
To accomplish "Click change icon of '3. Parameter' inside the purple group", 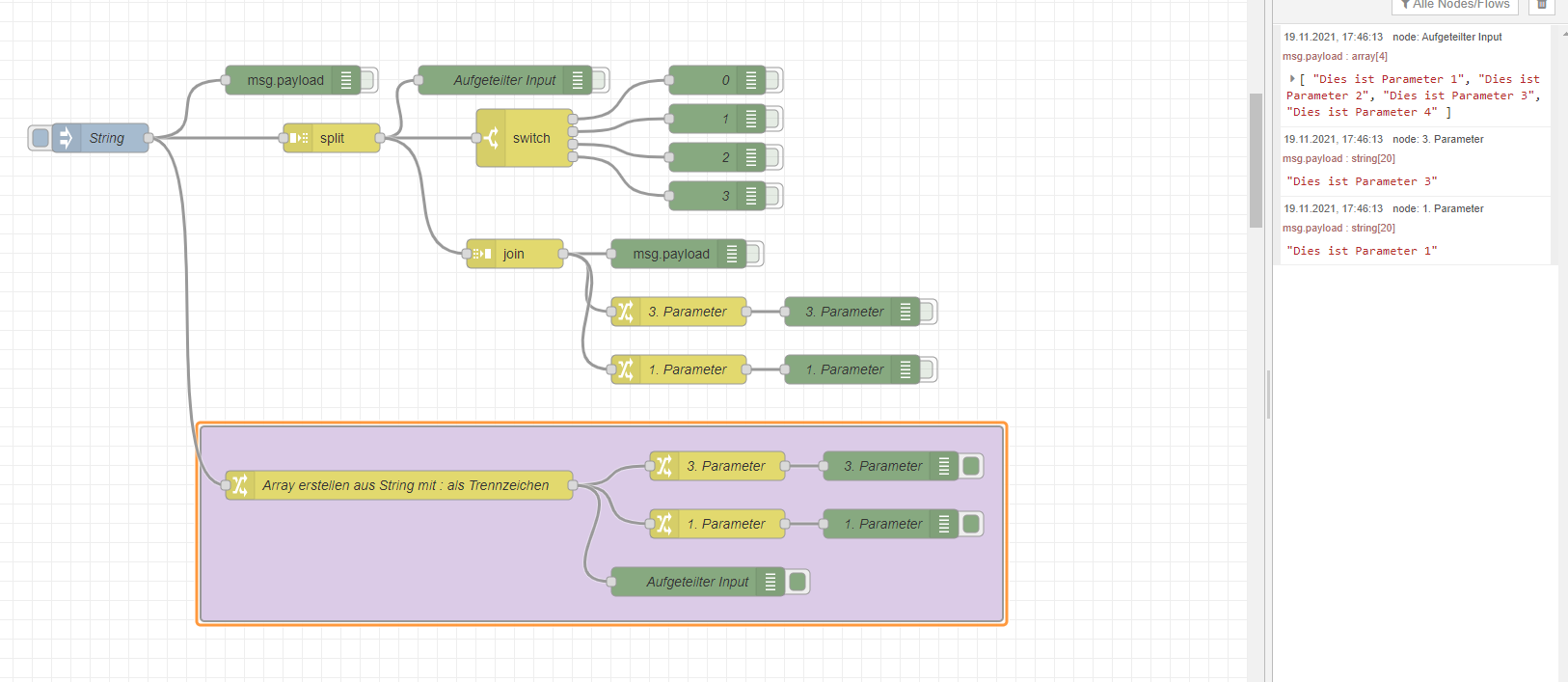I will [664, 466].
